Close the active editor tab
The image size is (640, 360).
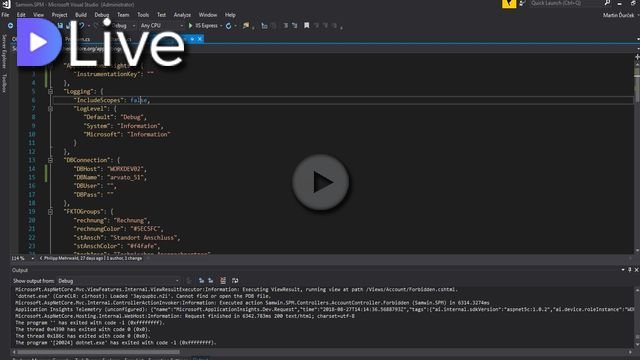click(200, 39)
